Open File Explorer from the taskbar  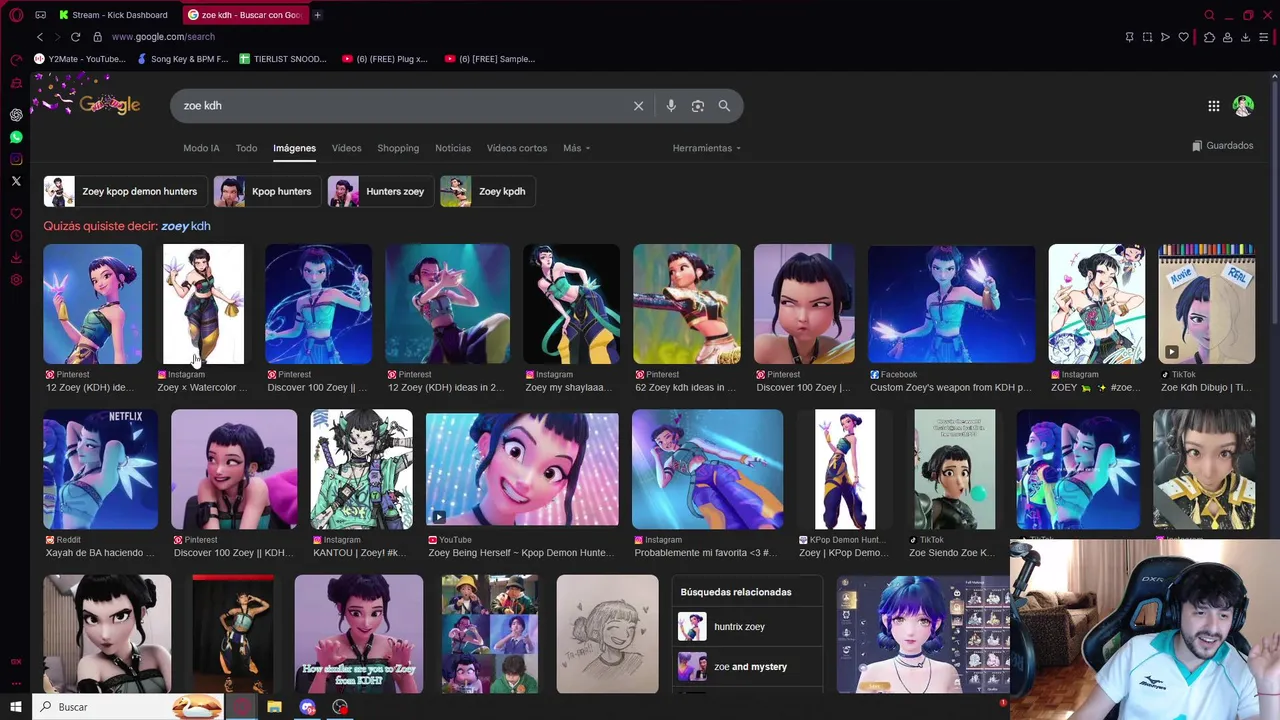pos(274,707)
